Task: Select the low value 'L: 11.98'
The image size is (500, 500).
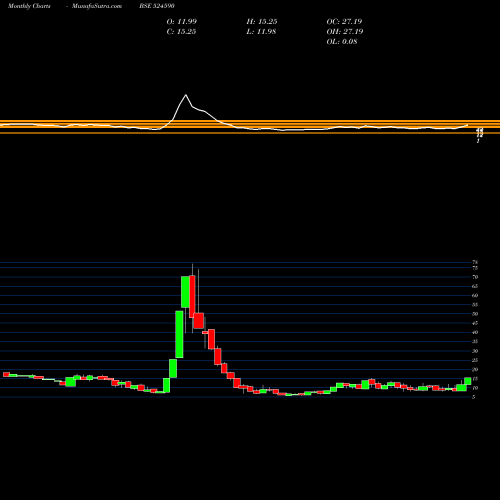Action: pyautogui.click(x=261, y=31)
